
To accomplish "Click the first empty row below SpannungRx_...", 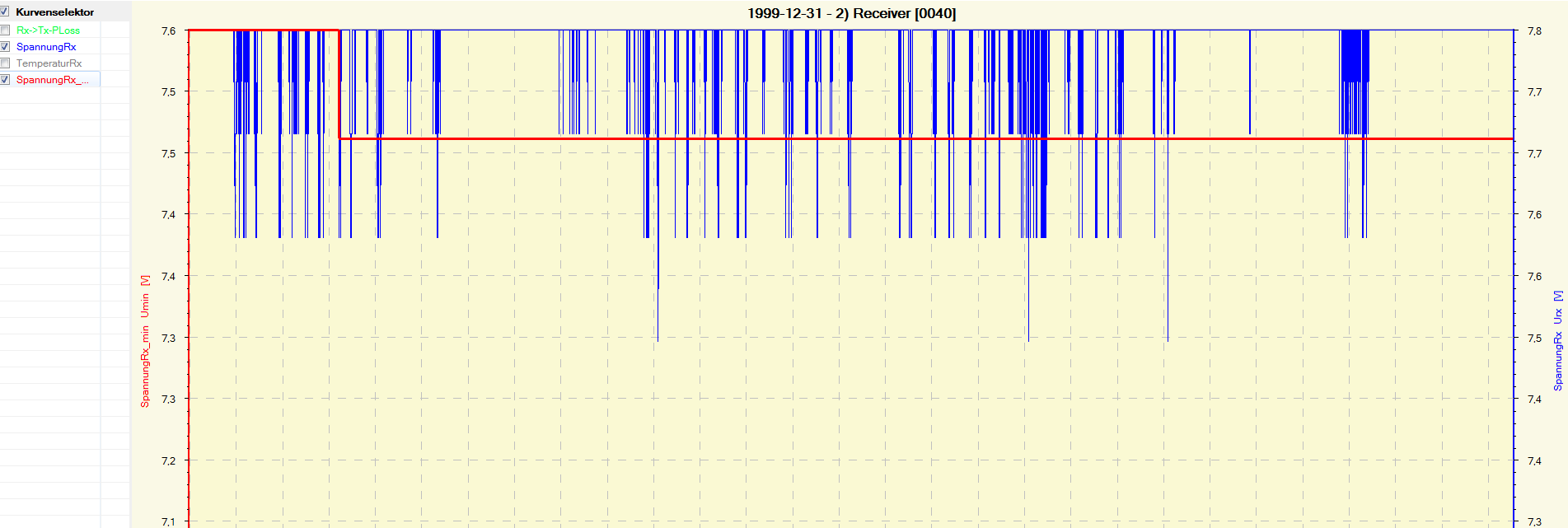I will (49, 96).
